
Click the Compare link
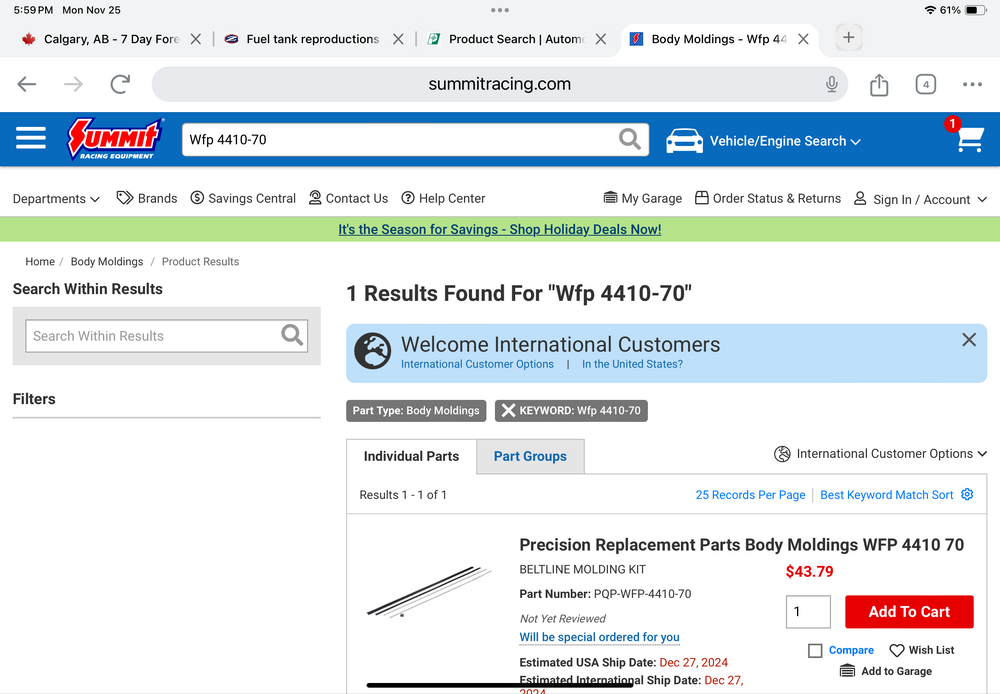pyautogui.click(x=851, y=650)
